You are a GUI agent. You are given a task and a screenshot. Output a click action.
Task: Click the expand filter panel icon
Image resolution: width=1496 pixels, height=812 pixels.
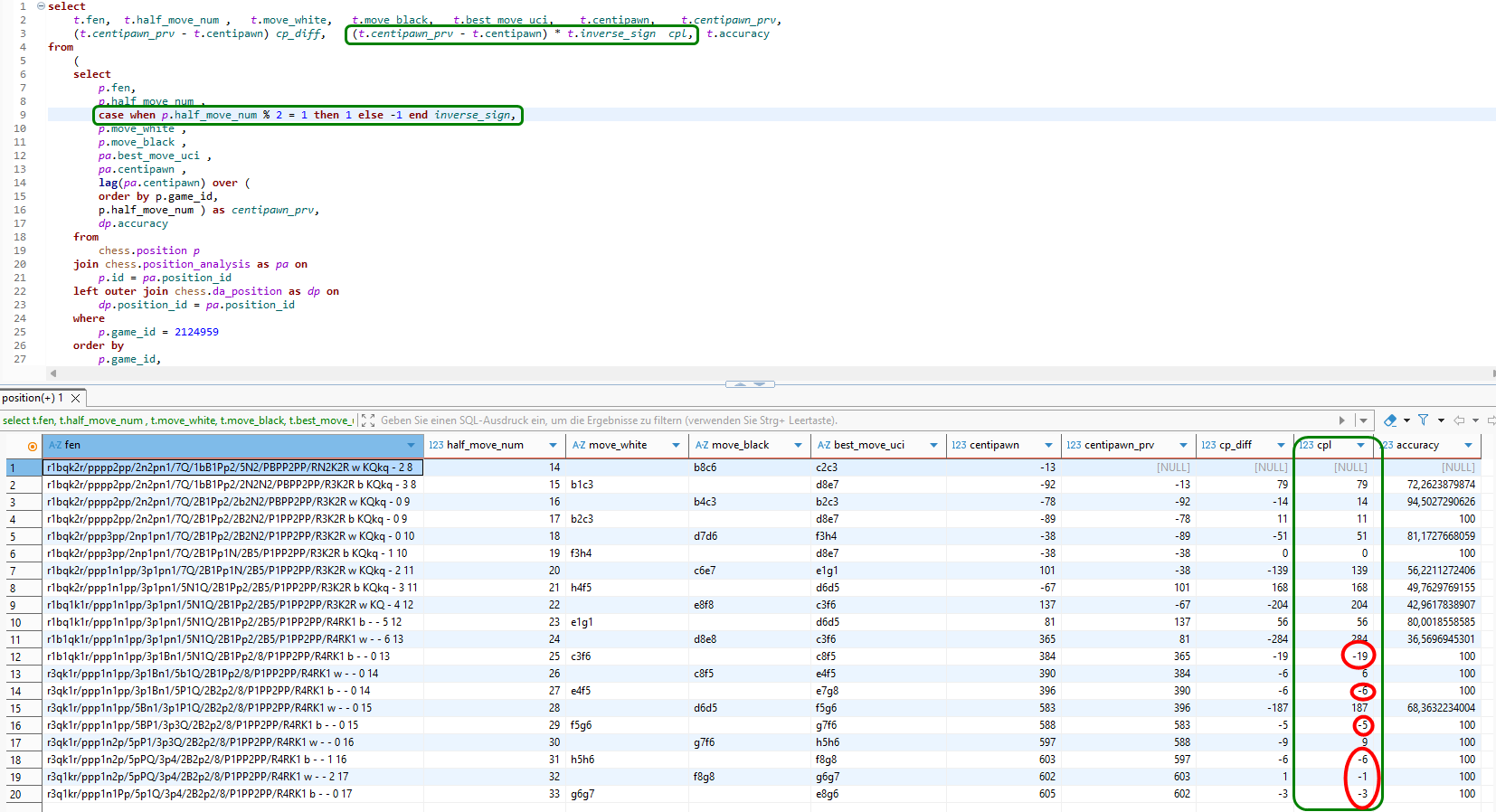(367, 420)
